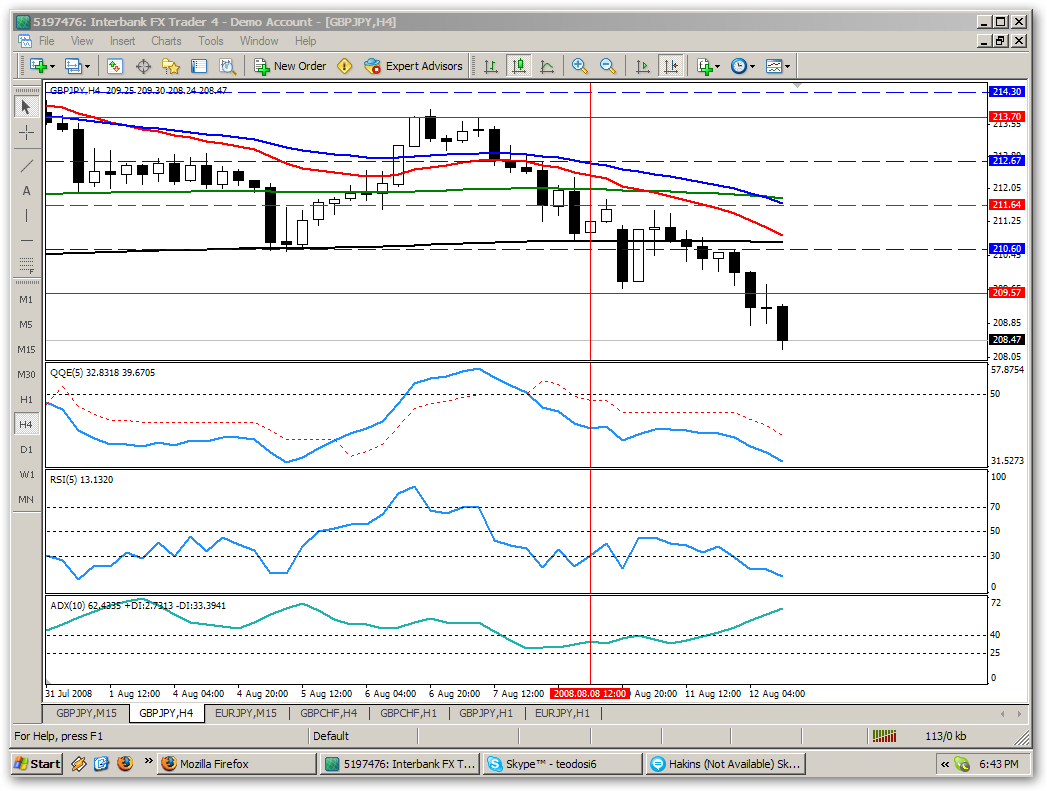Switch to the EURJPY,M15 chart tab
This screenshot has width=1047, height=791.
[x=245, y=713]
